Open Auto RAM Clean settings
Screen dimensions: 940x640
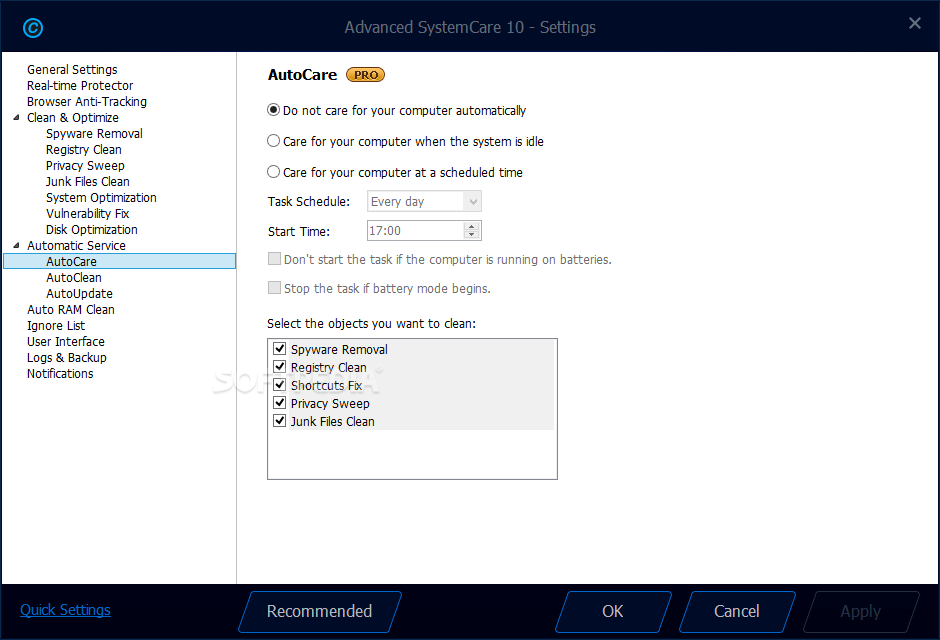pos(71,310)
